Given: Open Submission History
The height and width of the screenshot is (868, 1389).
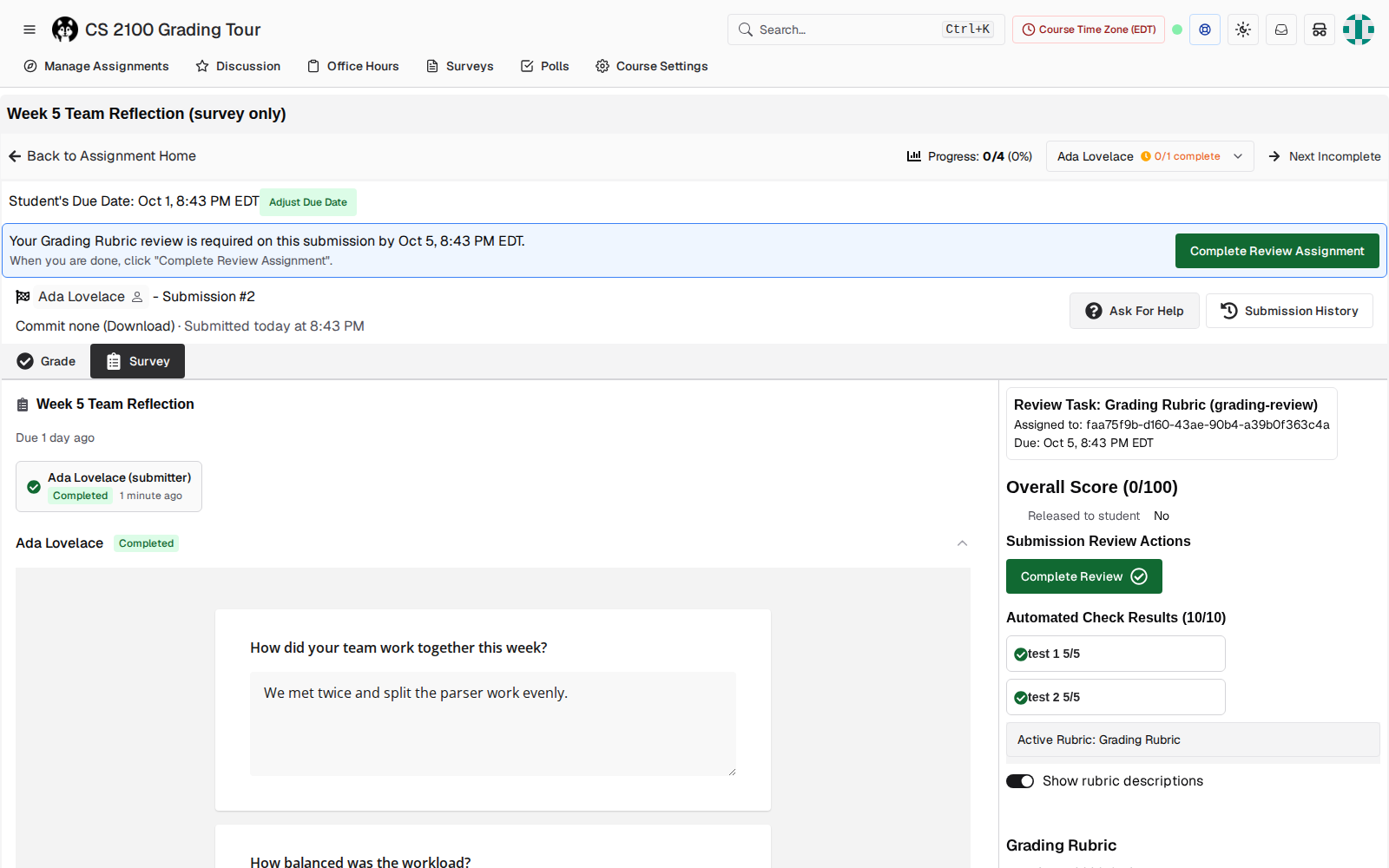Looking at the screenshot, I should click(x=1289, y=311).
